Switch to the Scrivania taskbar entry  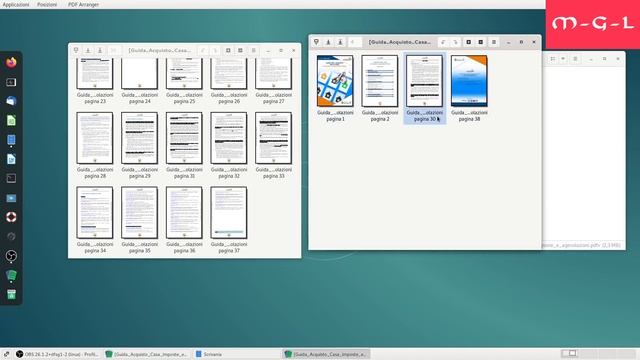(237, 354)
